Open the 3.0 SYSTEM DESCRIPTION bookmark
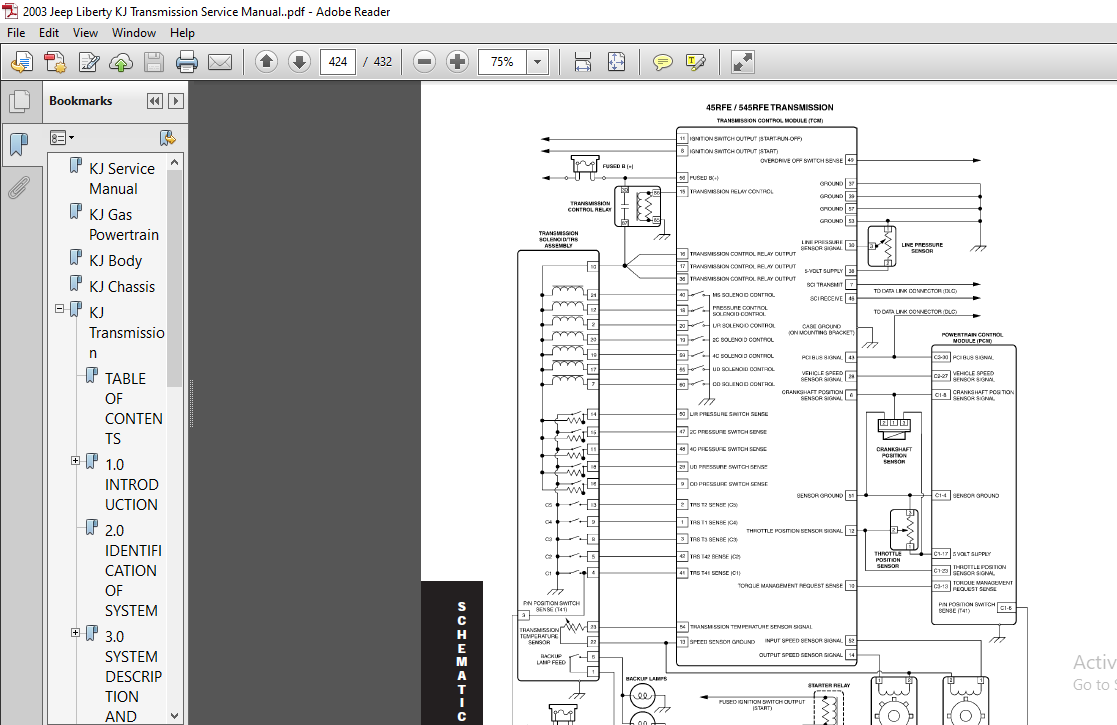Image resolution: width=1117 pixels, height=725 pixels. pos(133,676)
